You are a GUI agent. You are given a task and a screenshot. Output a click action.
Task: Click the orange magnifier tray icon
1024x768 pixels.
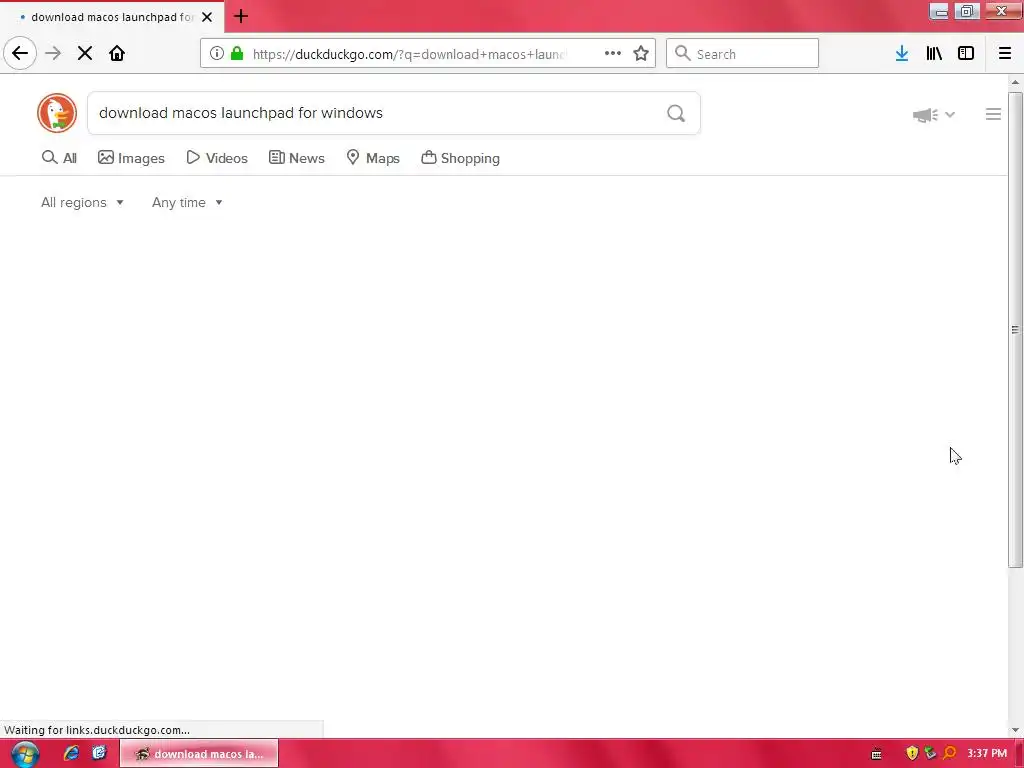click(950, 754)
